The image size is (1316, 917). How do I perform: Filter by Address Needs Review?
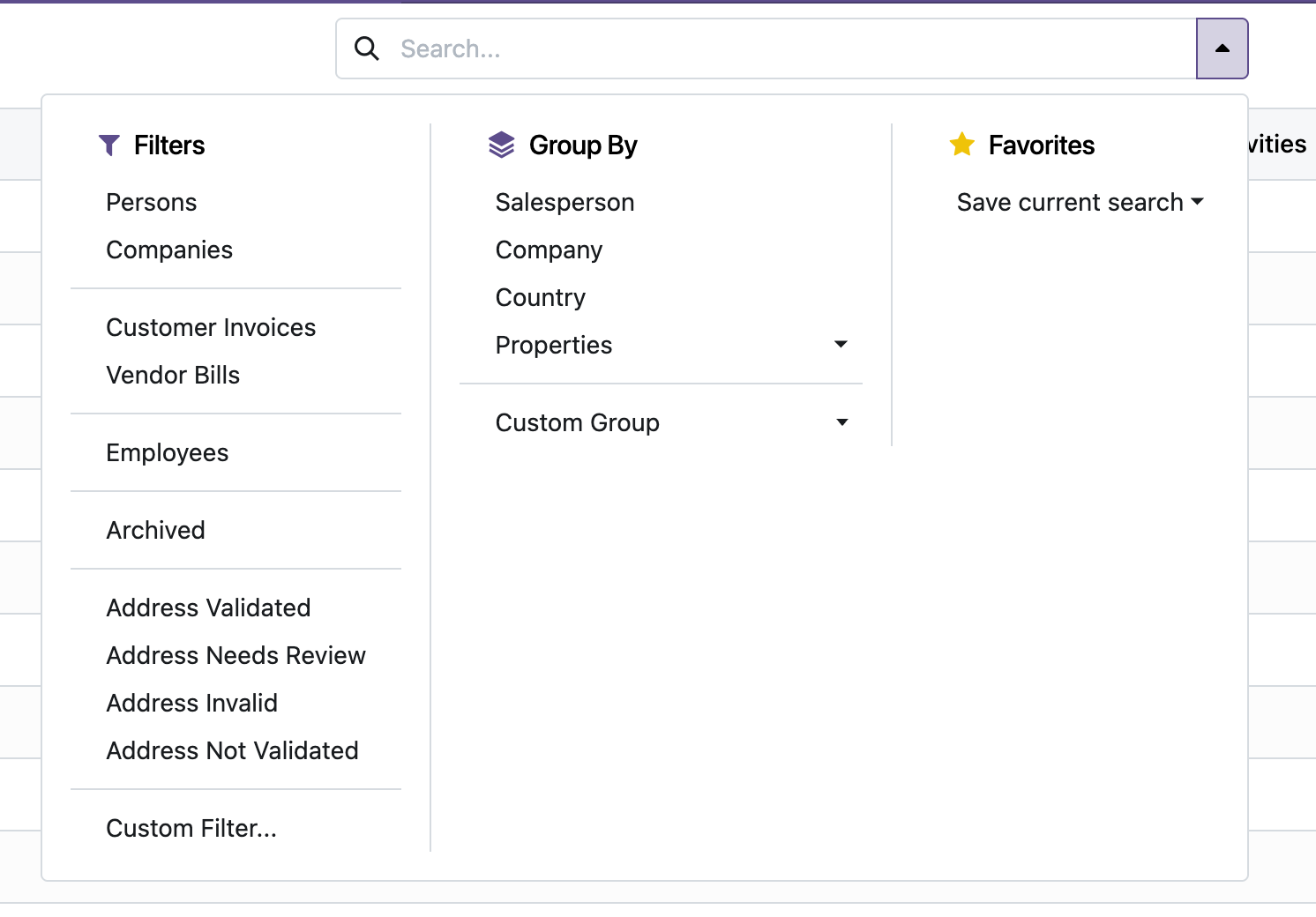tap(236, 655)
